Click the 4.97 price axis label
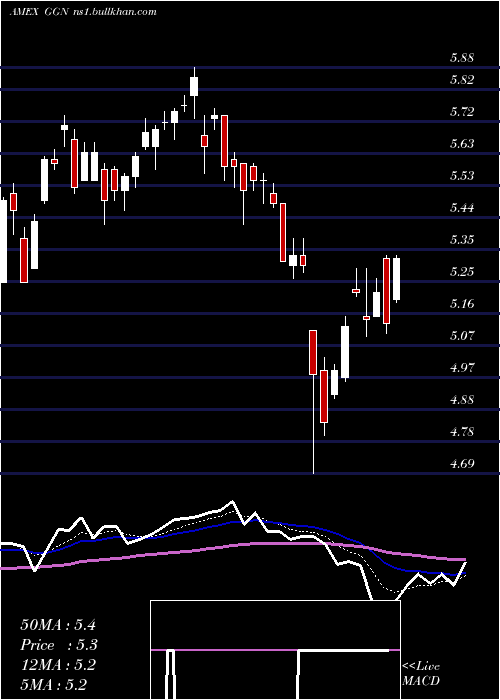This screenshot has width=500, height=700. pos(461,367)
